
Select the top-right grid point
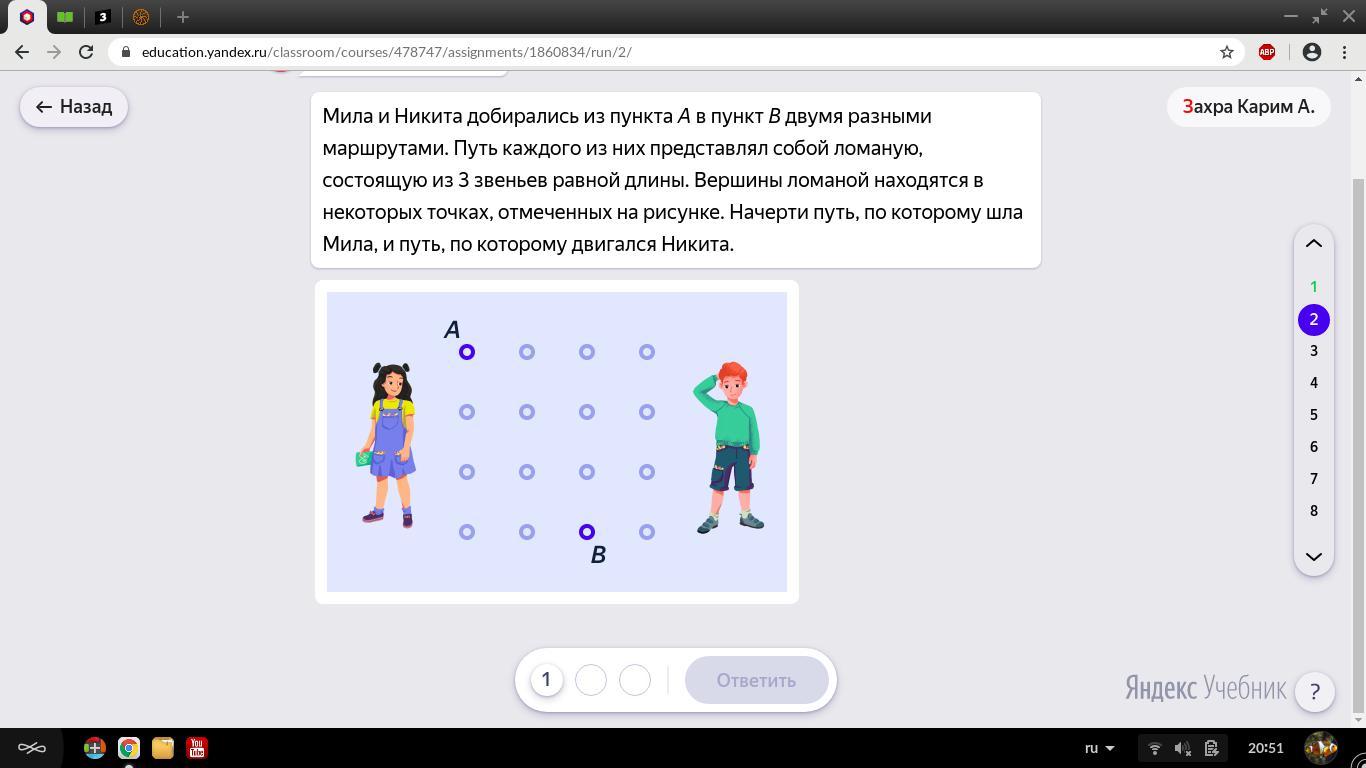tap(647, 352)
